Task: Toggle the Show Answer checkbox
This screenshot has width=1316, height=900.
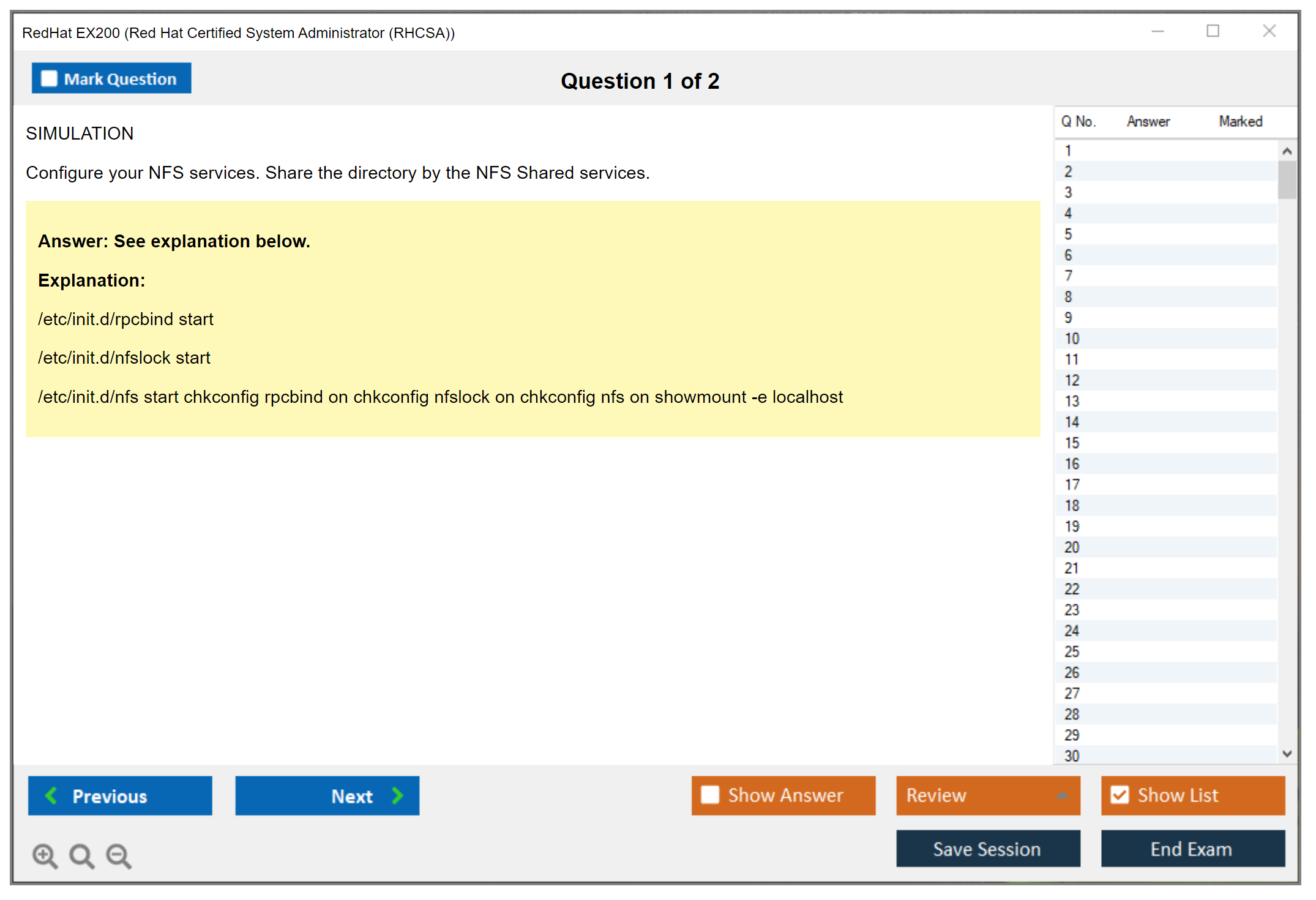Action: (710, 795)
